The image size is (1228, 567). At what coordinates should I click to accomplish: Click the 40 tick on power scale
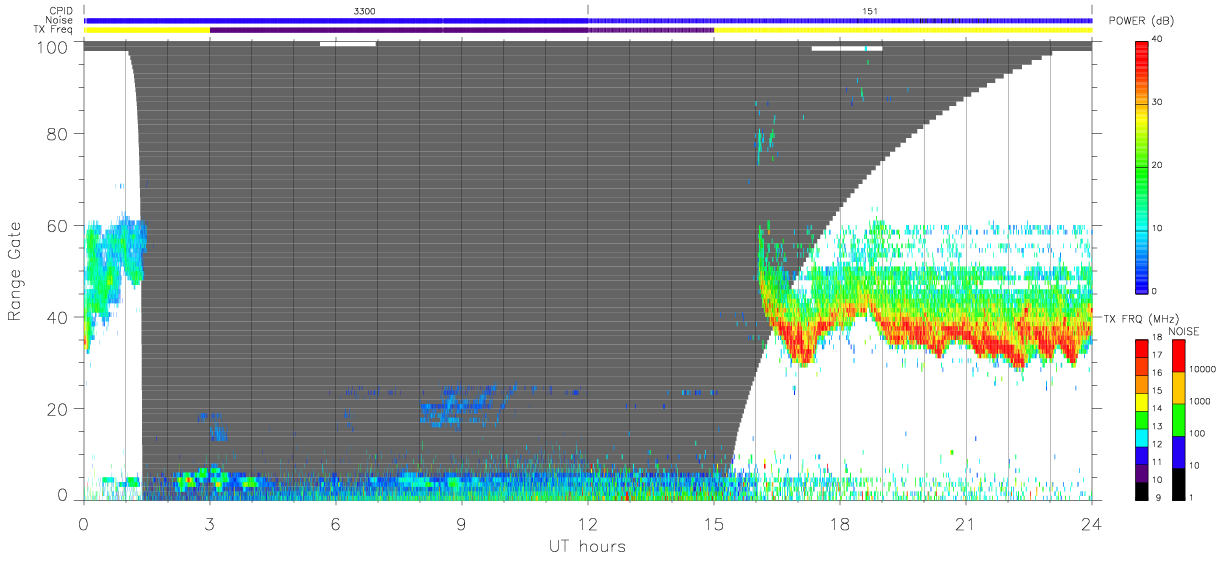(1158, 39)
